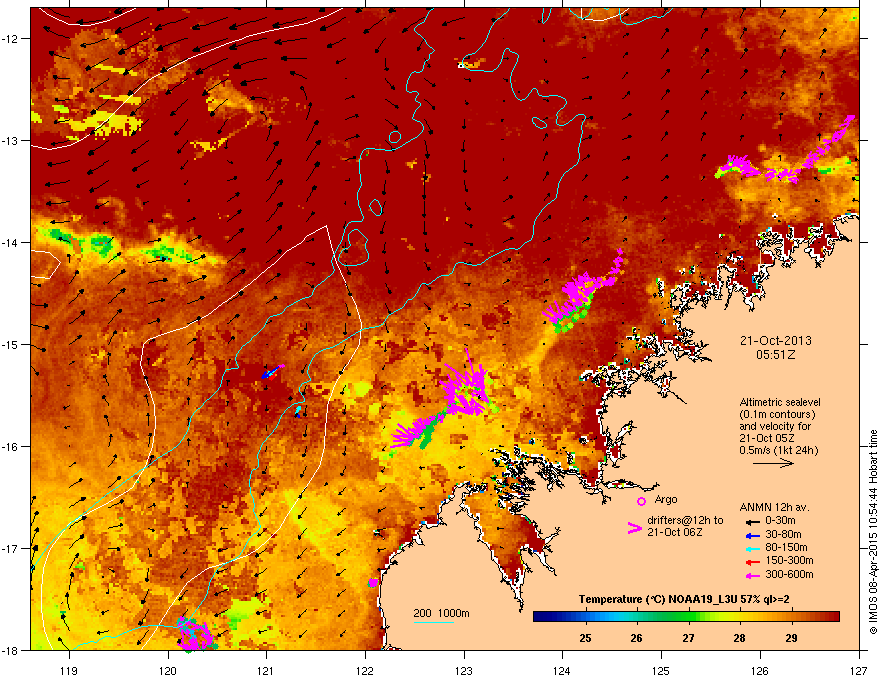Click the 'drifters@12h to' legend label

coord(685,520)
